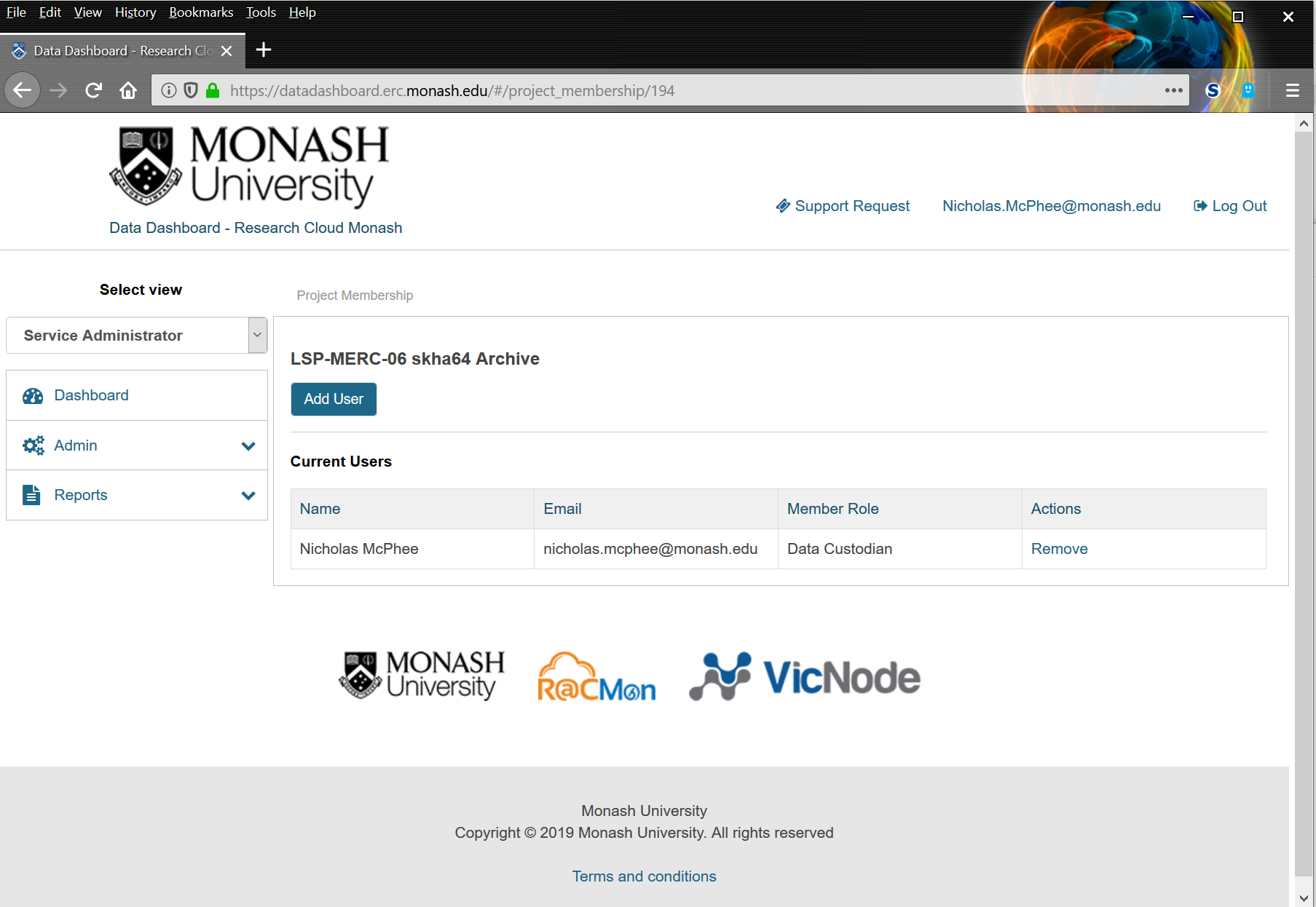This screenshot has width=1316, height=907.
Task: Open the Bookmarks menu
Action: coord(201,12)
